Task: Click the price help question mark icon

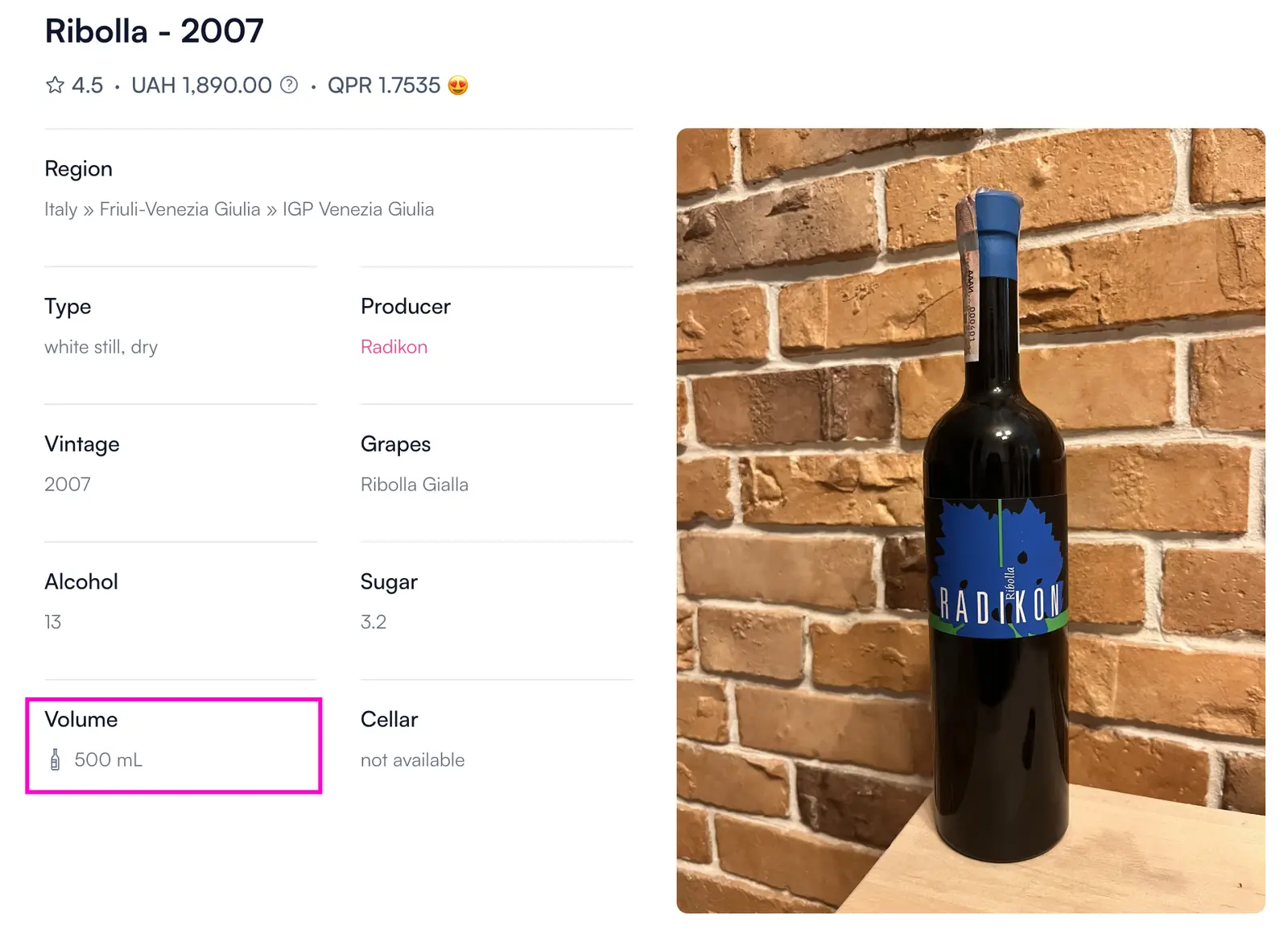Action: point(289,85)
